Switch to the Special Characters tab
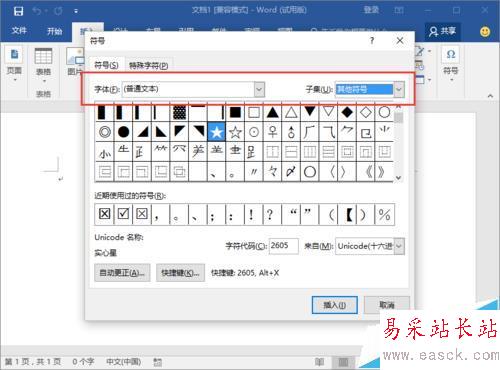500x370 pixels. pyautogui.click(x=149, y=66)
